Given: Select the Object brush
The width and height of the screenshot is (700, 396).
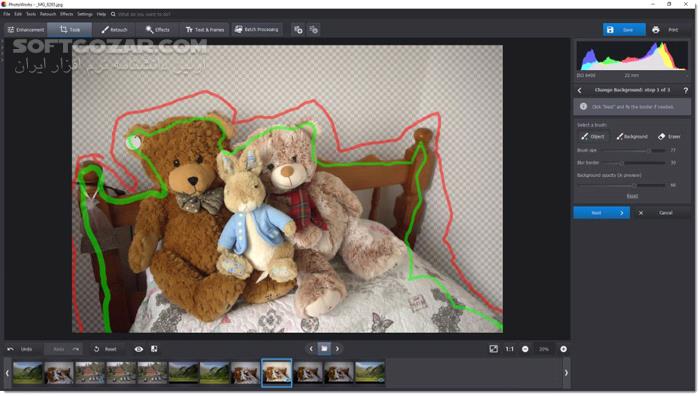Looking at the screenshot, I should coord(593,137).
